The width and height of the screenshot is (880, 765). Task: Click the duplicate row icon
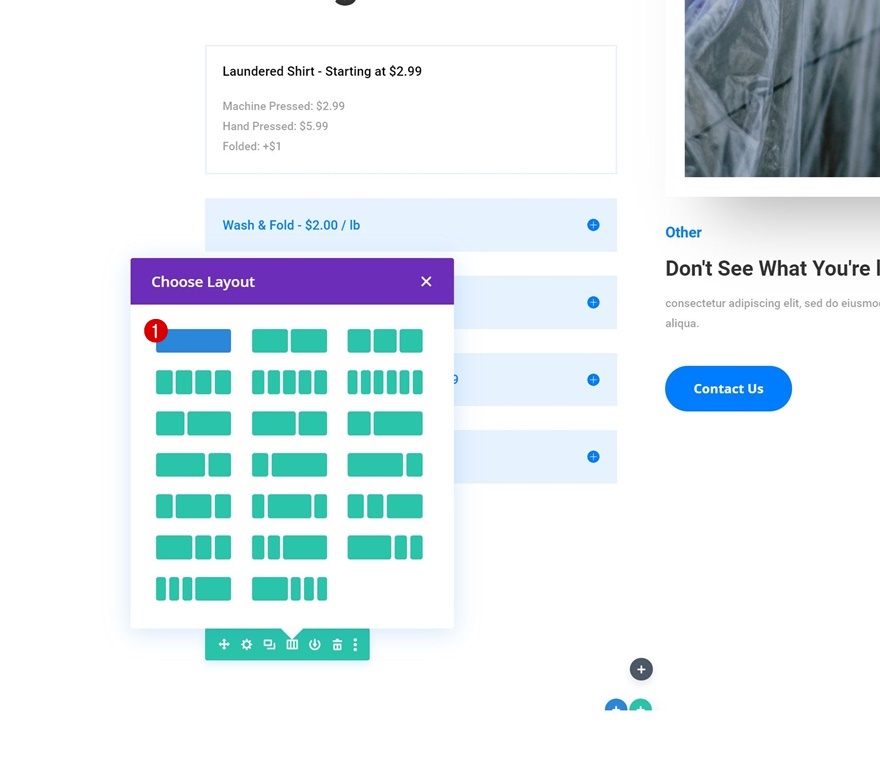269,645
